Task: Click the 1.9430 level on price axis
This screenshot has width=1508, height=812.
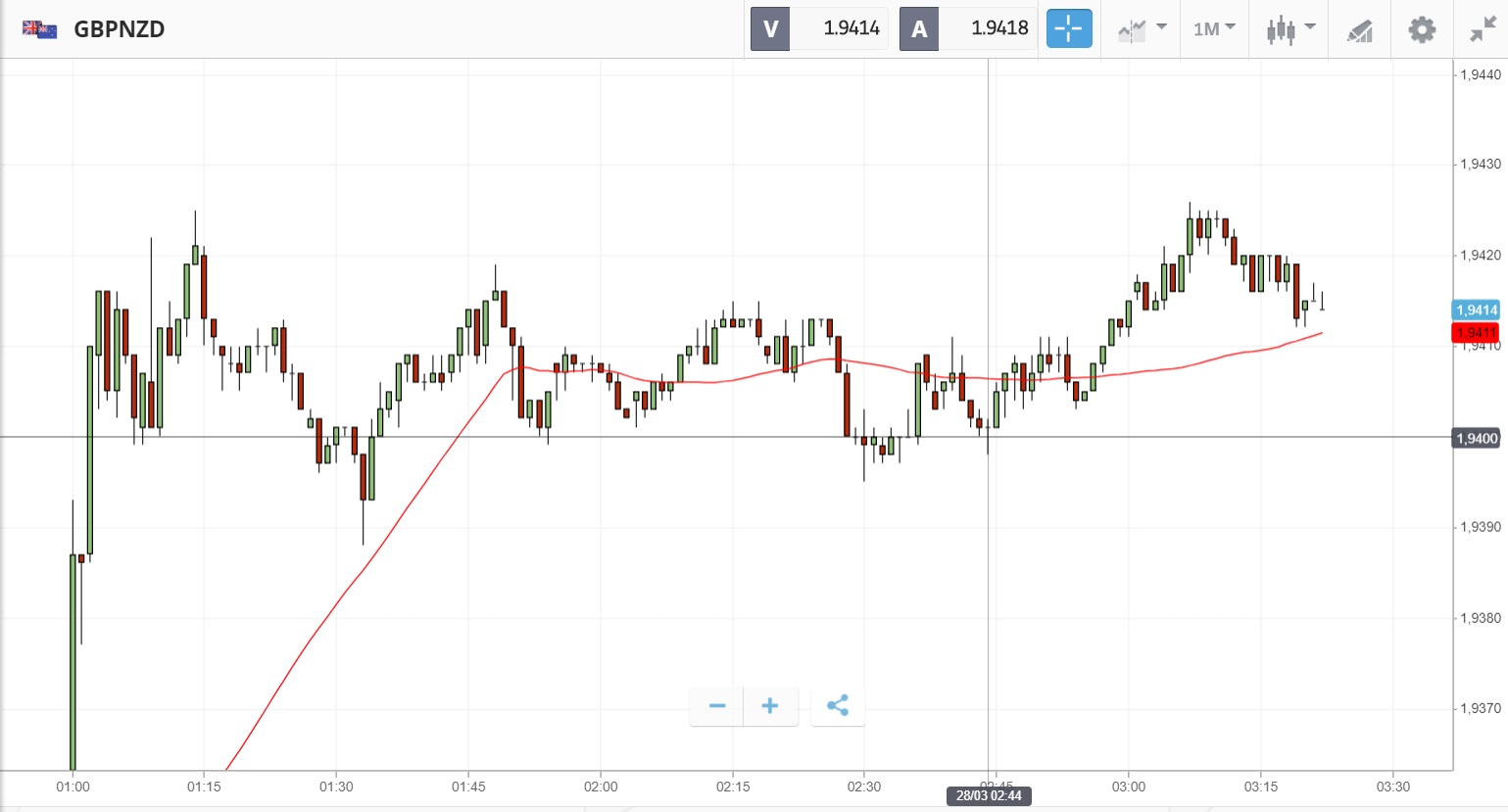Action: (x=1480, y=165)
